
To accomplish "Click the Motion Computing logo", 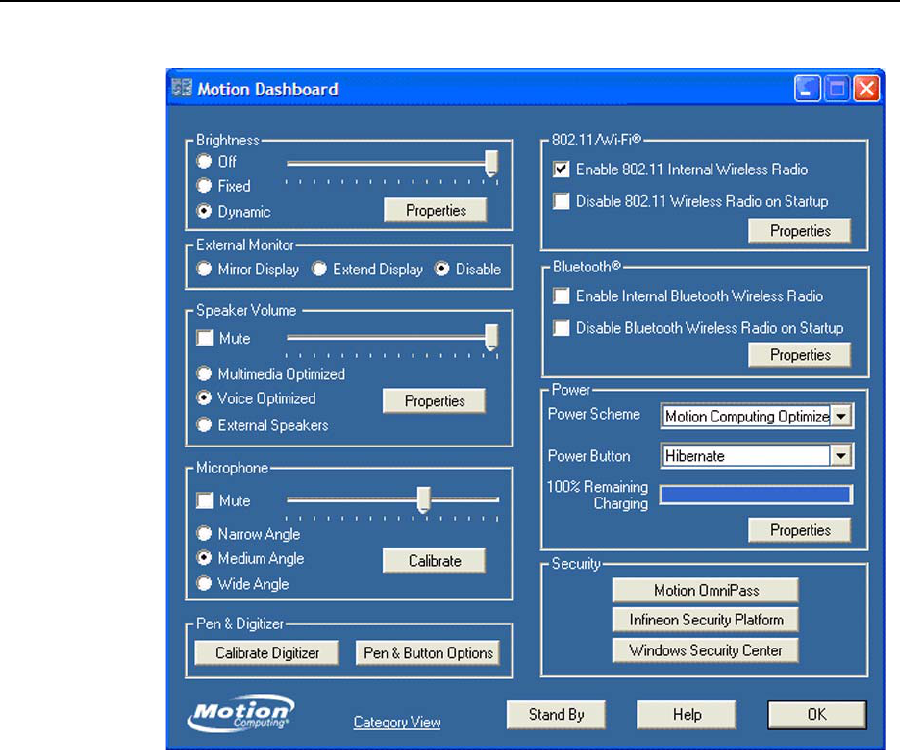I will (x=241, y=714).
